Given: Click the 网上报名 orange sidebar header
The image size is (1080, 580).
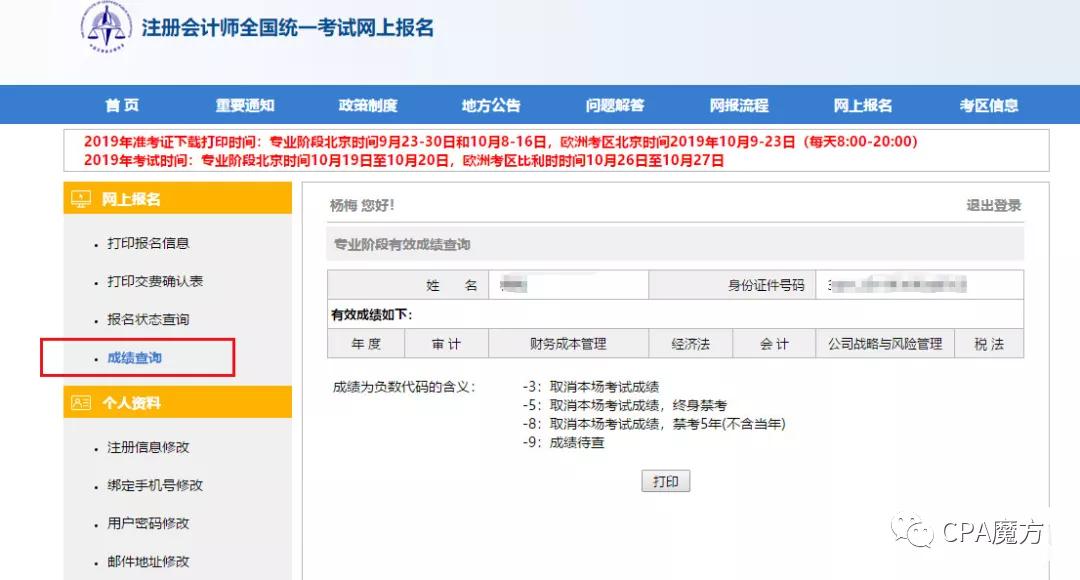Looking at the screenshot, I should [178, 198].
